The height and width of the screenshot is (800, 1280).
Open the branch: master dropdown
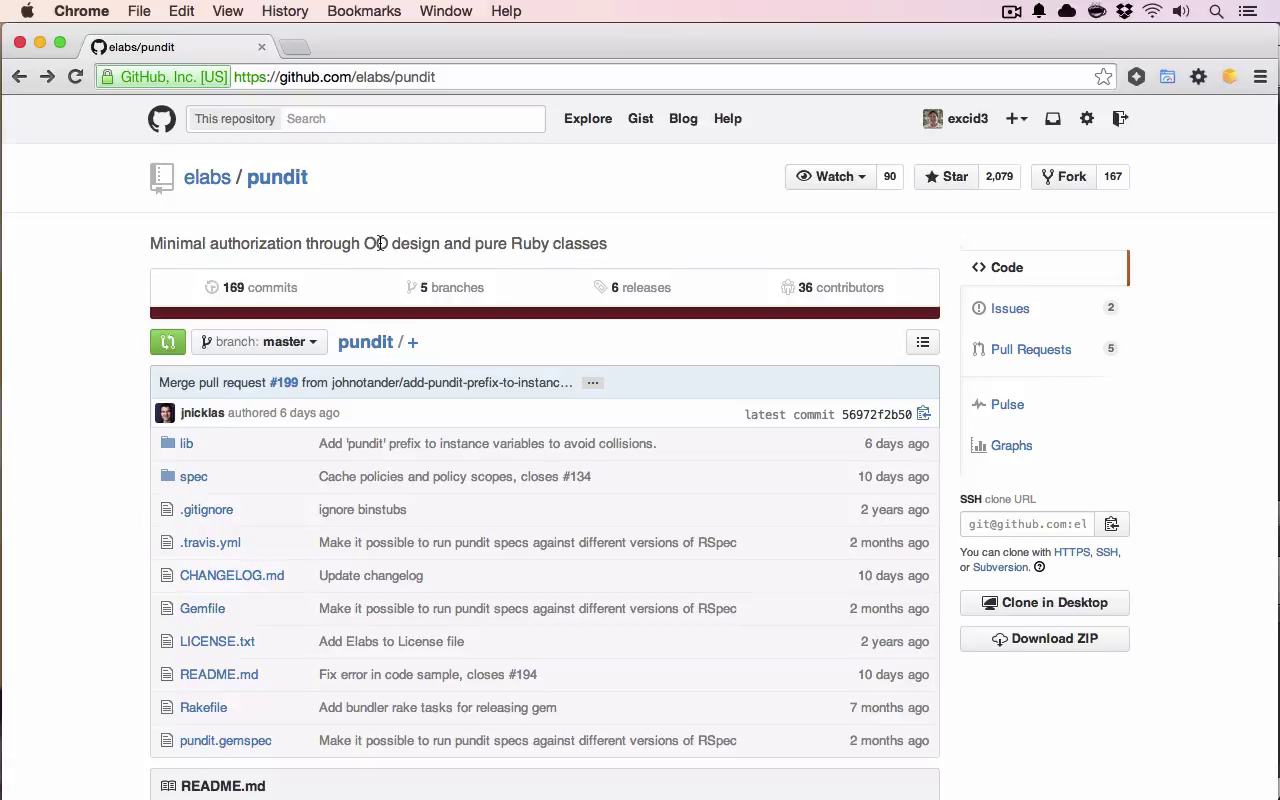pyautogui.click(x=259, y=342)
